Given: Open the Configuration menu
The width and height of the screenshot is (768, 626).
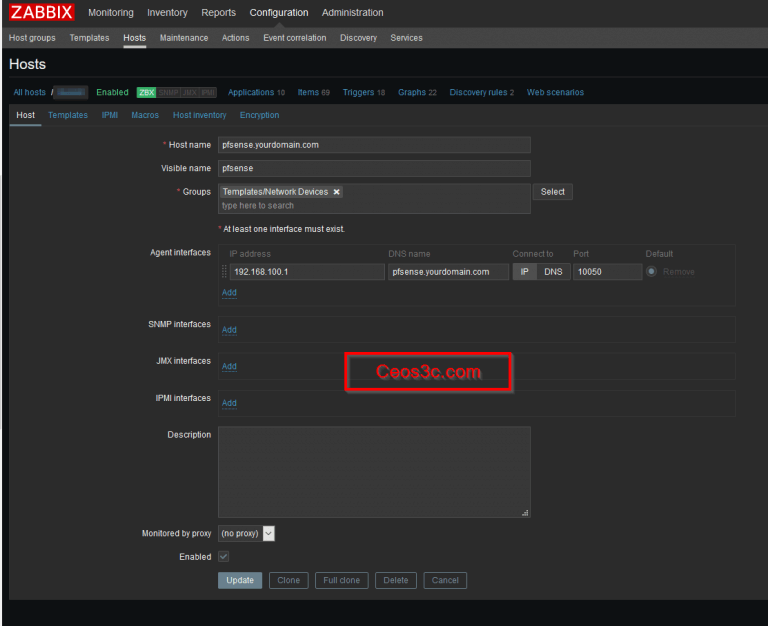Looking at the screenshot, I should tap(279, 13).
